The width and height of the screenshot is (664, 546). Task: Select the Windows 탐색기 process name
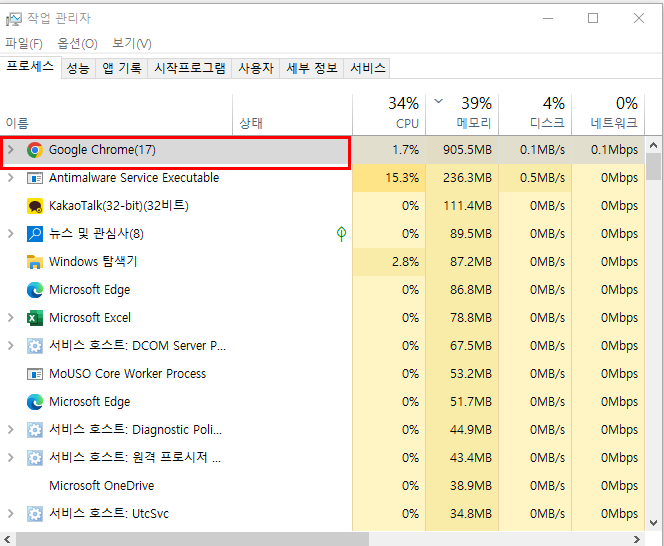coord(93,262)
